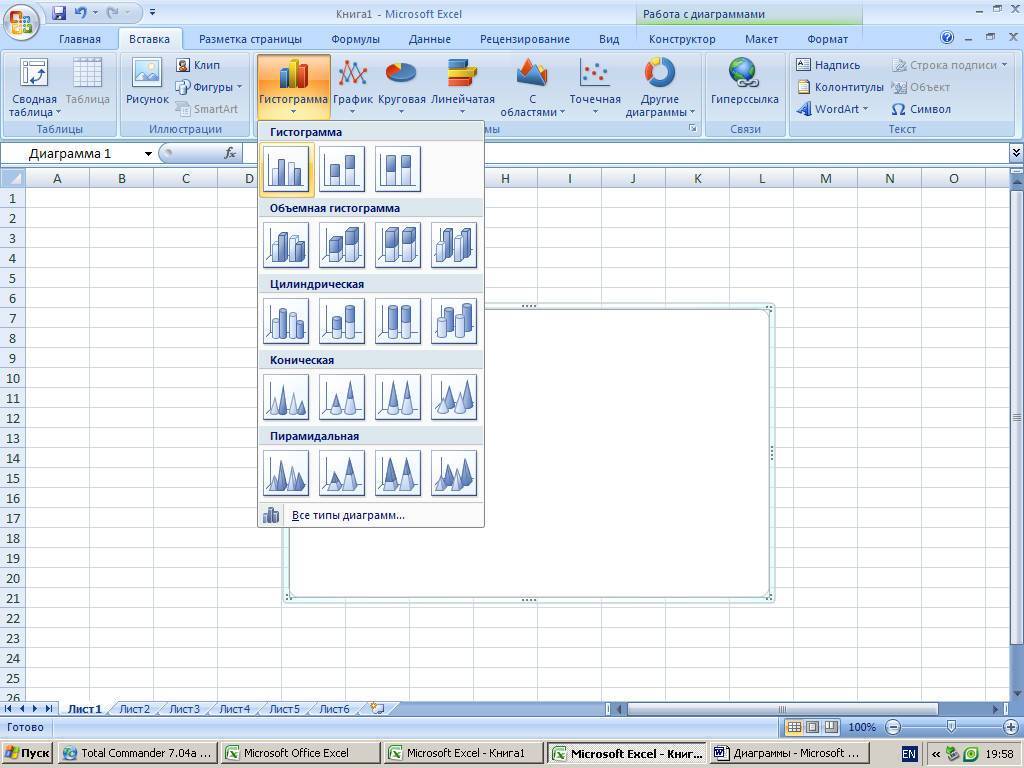Undo the last action
1024x768 pixels.
tap(80, 12)
